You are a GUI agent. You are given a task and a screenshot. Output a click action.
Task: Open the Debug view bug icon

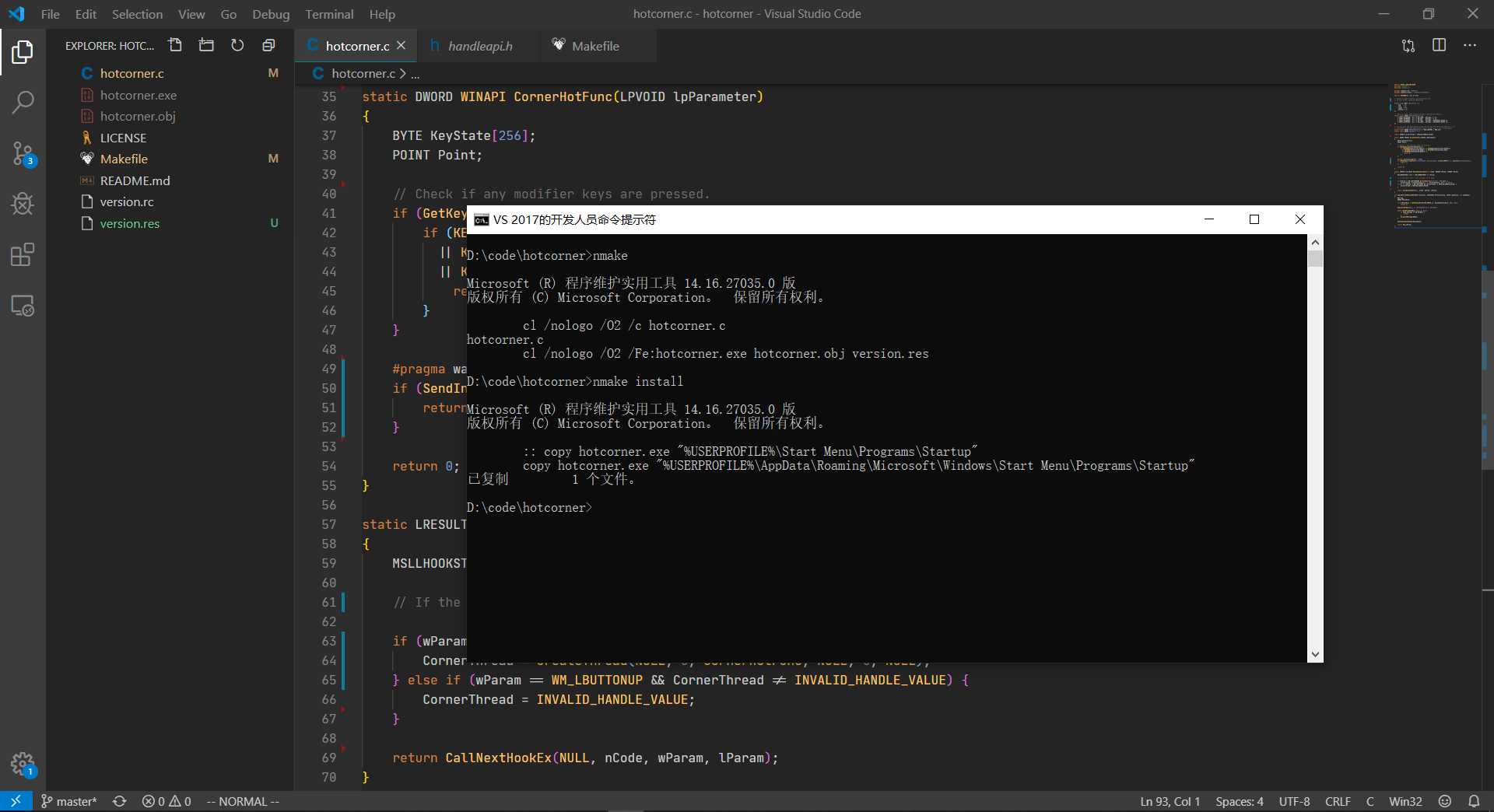click(x=23, y=204)
